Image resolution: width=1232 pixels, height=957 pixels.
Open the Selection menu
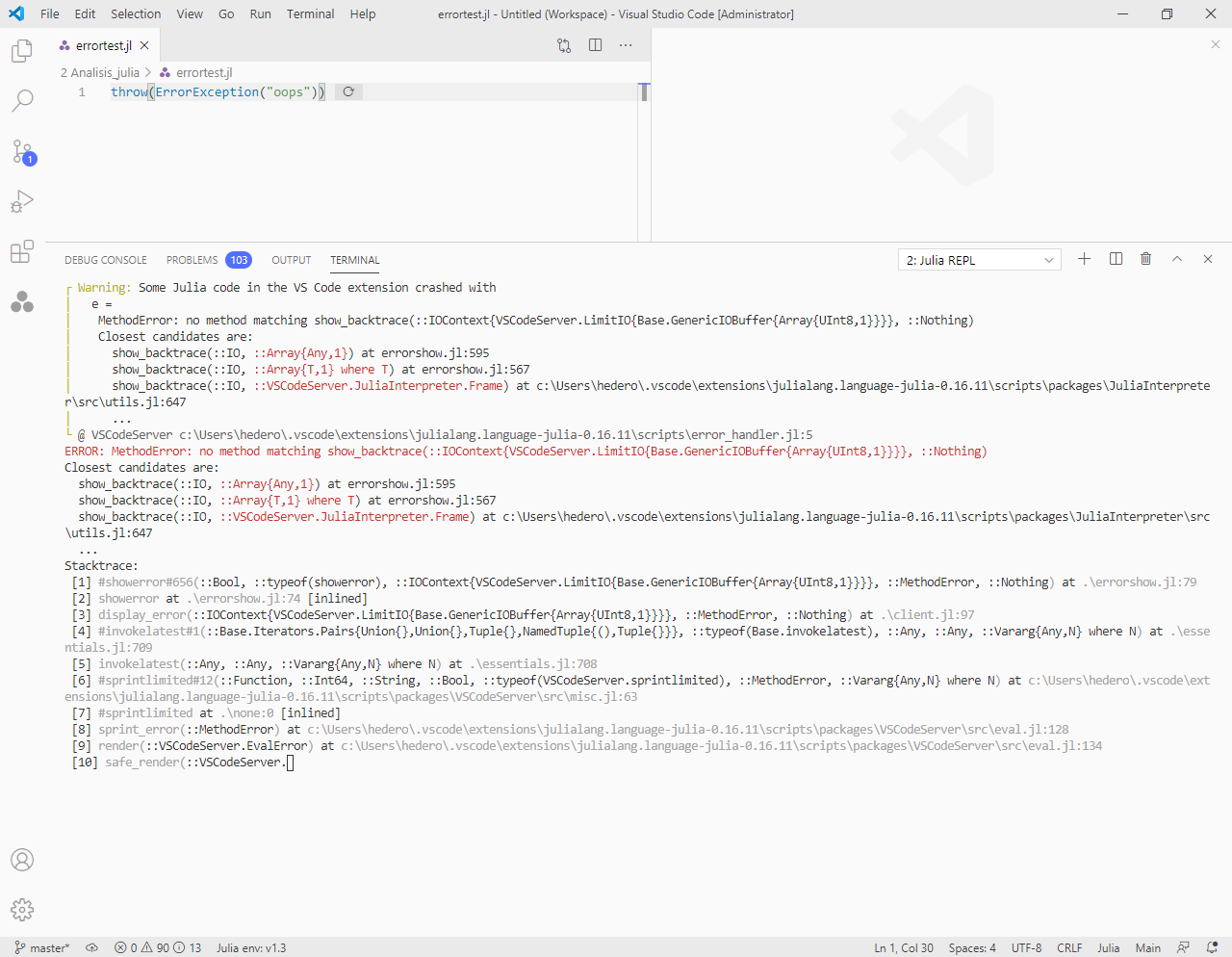(136, 13)
